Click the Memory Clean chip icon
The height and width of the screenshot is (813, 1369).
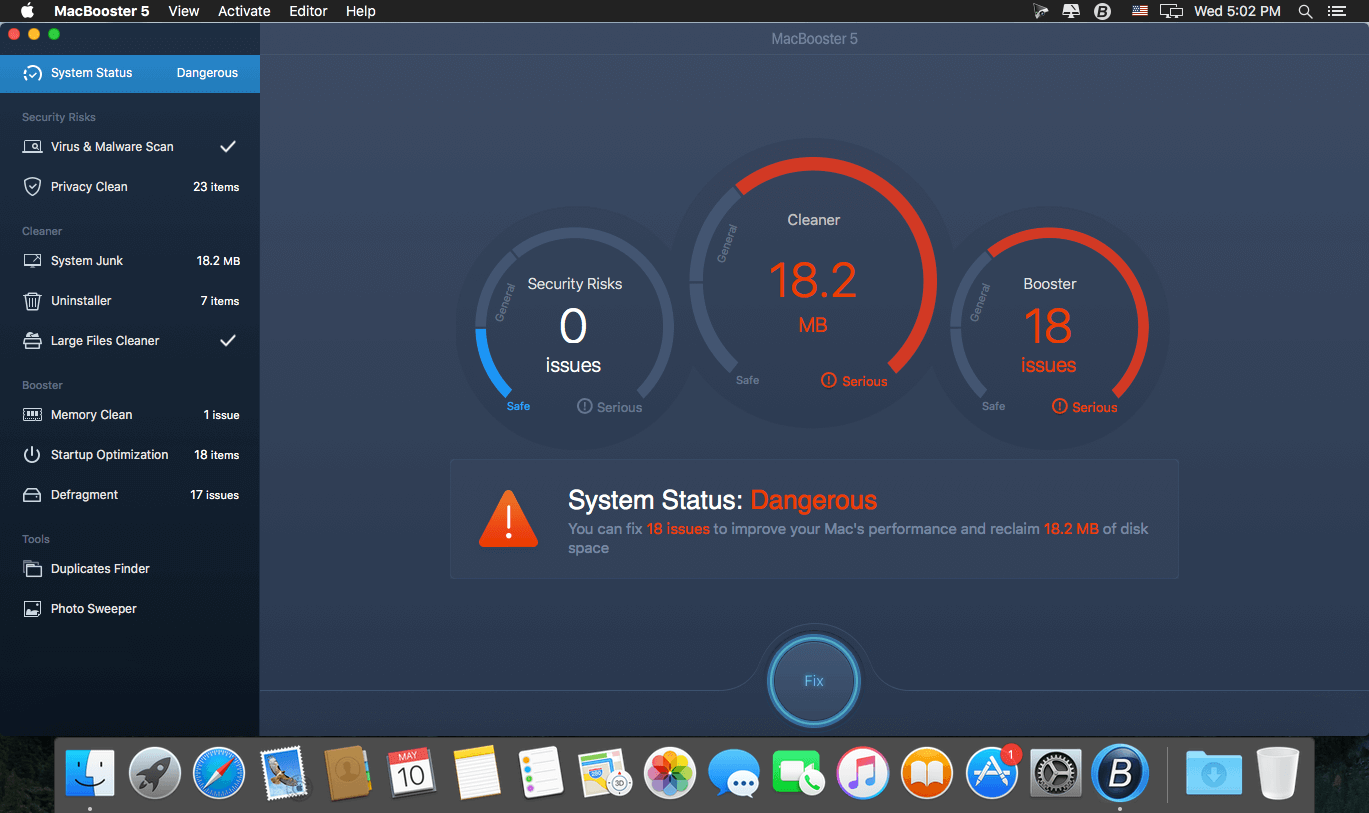(32, 415)
